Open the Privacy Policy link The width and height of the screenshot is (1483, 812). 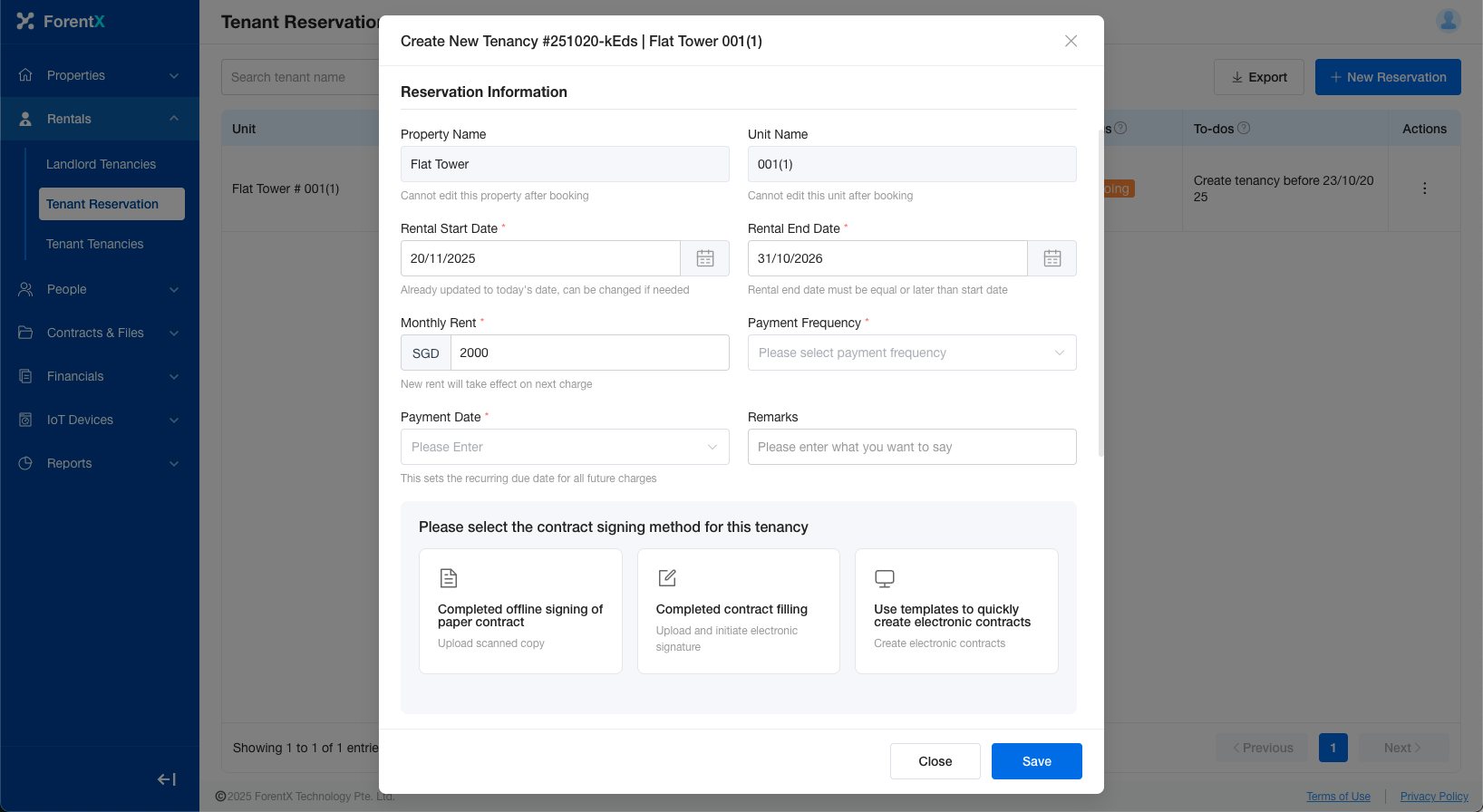pyautogui.click(x=1434, y=797)
